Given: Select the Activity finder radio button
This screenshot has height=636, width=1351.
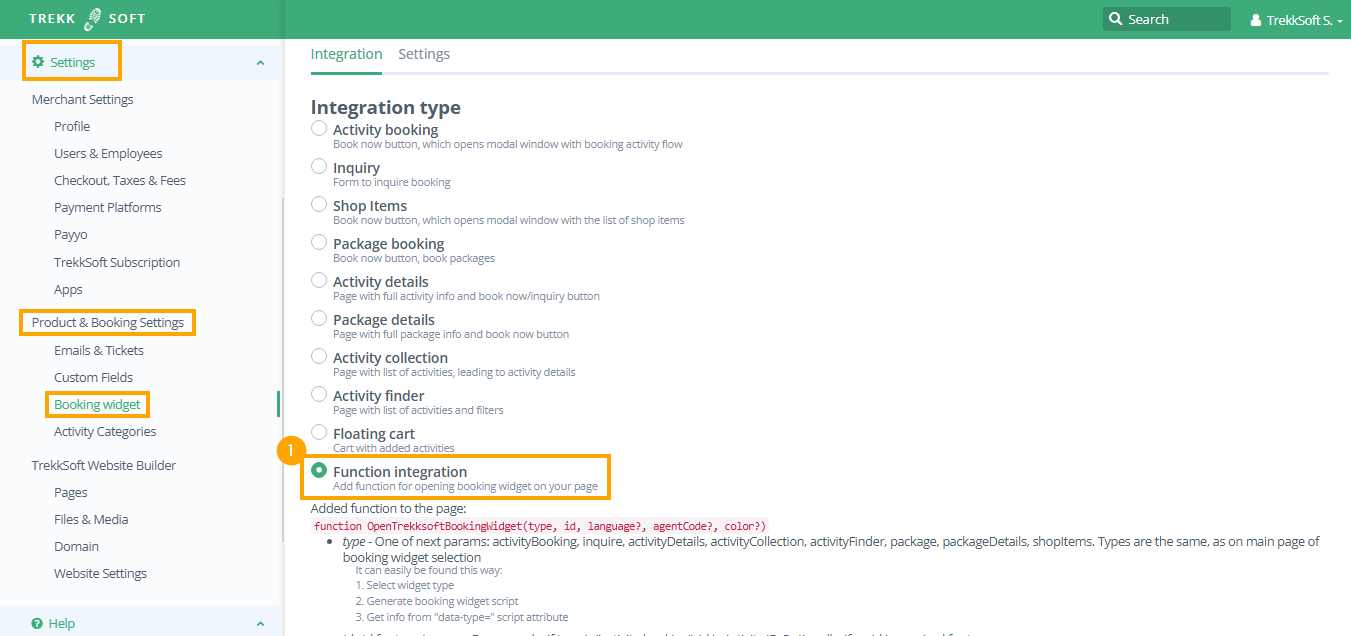Looking at the screenshot, I should (319, 394).
